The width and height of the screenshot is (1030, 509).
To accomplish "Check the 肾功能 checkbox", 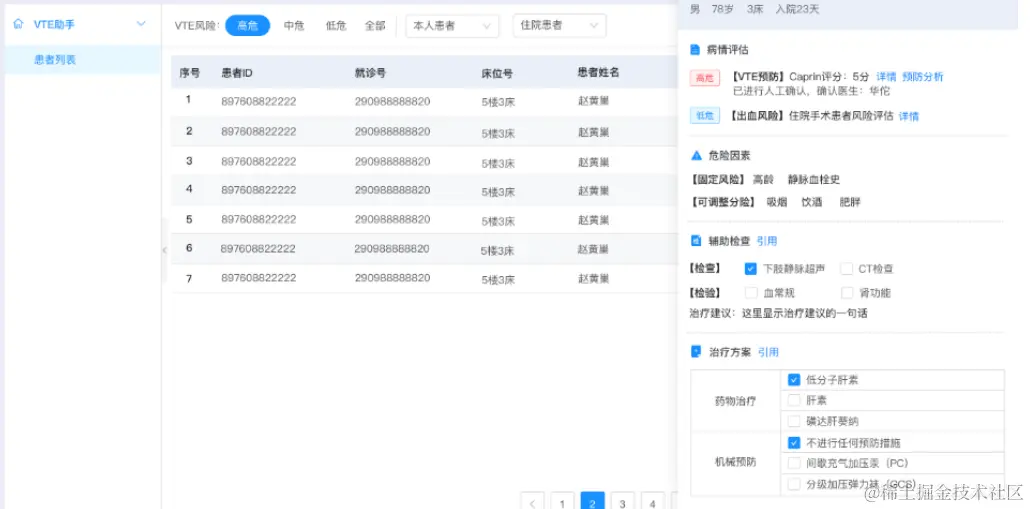I will [x=847, y=292].
